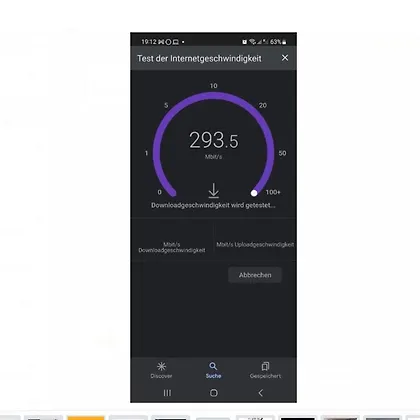
Task: Tap the Android back arrow
Action: (261, 393)
